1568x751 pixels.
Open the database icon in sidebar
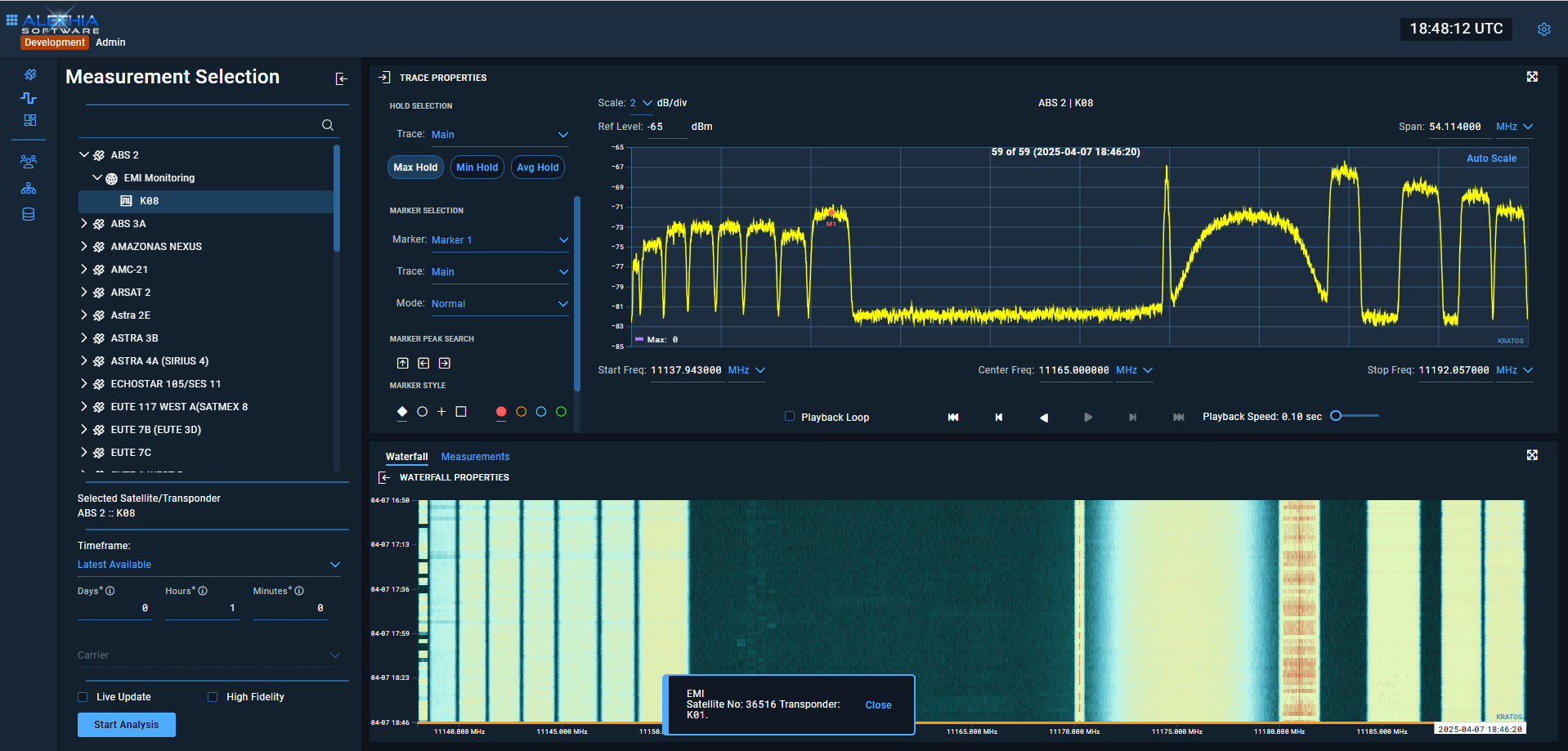pyautogui.click(x=29, y=215)
